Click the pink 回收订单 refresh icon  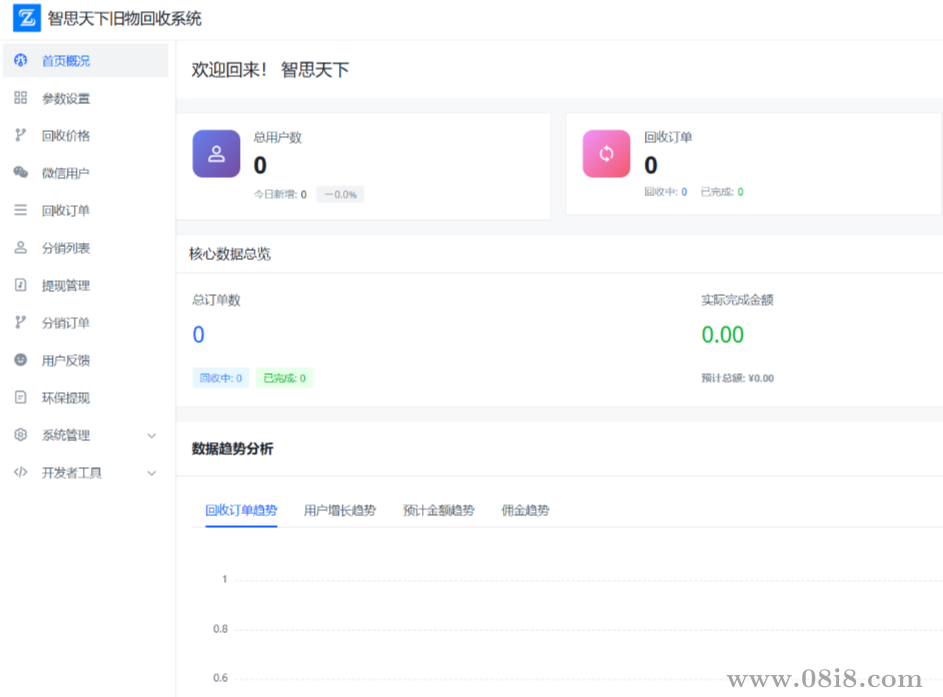pyautogui.click(x=606, y=154)
